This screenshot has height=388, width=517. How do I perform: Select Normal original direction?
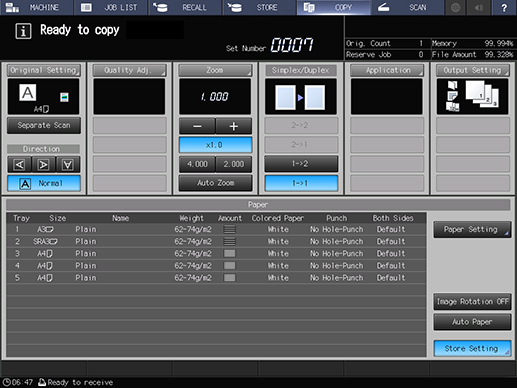click(x=44, y=183)
